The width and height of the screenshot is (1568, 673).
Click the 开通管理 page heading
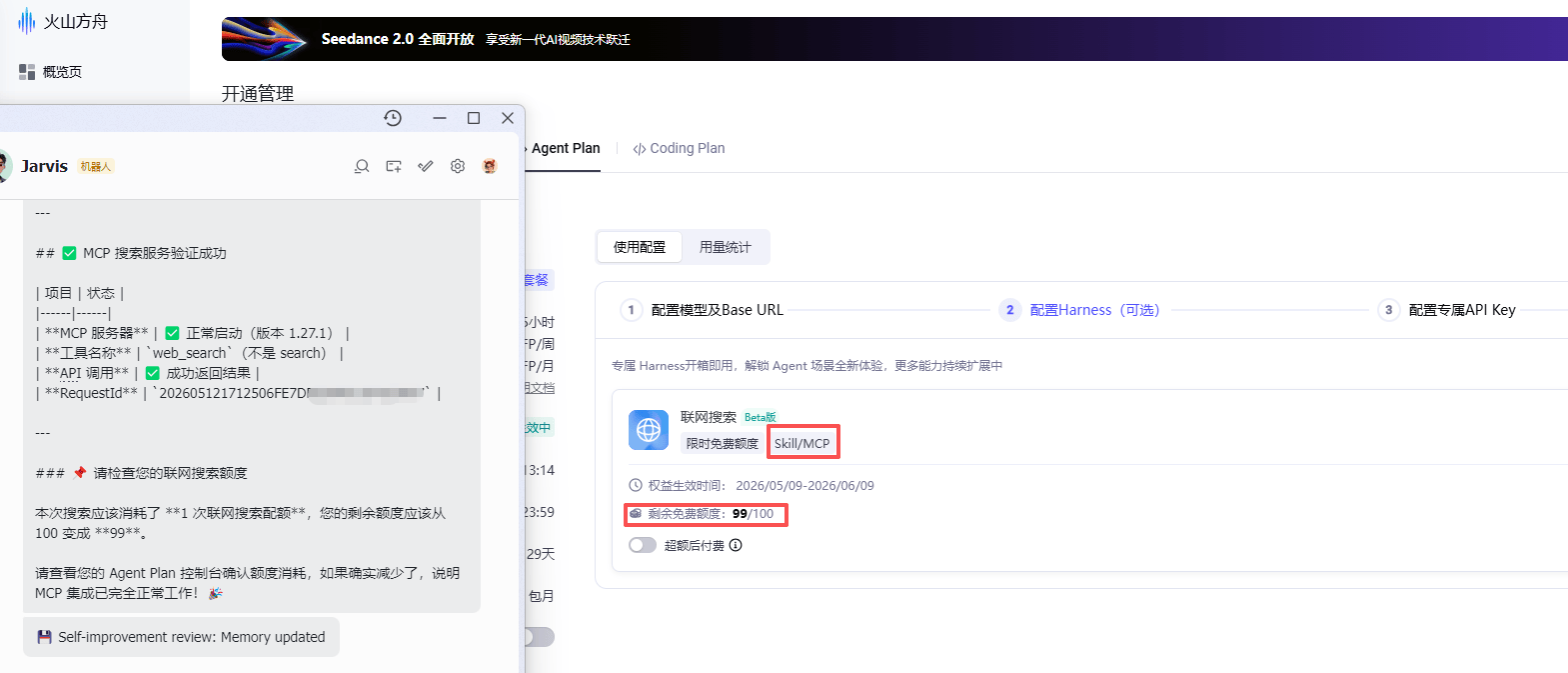pyautogui.click(x=258, y=93)
